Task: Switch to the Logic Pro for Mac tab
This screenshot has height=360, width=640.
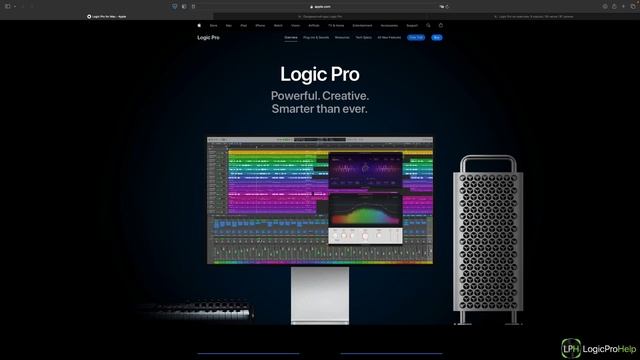Action: pos(107,17)
